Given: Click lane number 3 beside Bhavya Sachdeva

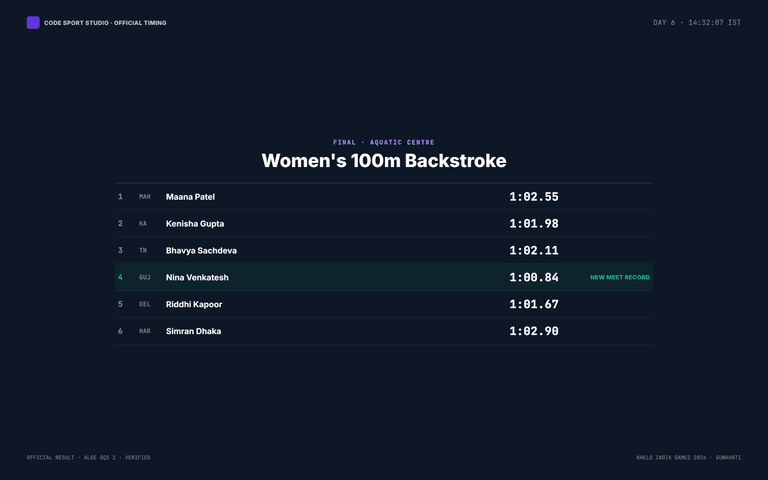Looking at the screenshot, I should click(x=120, y=250).
